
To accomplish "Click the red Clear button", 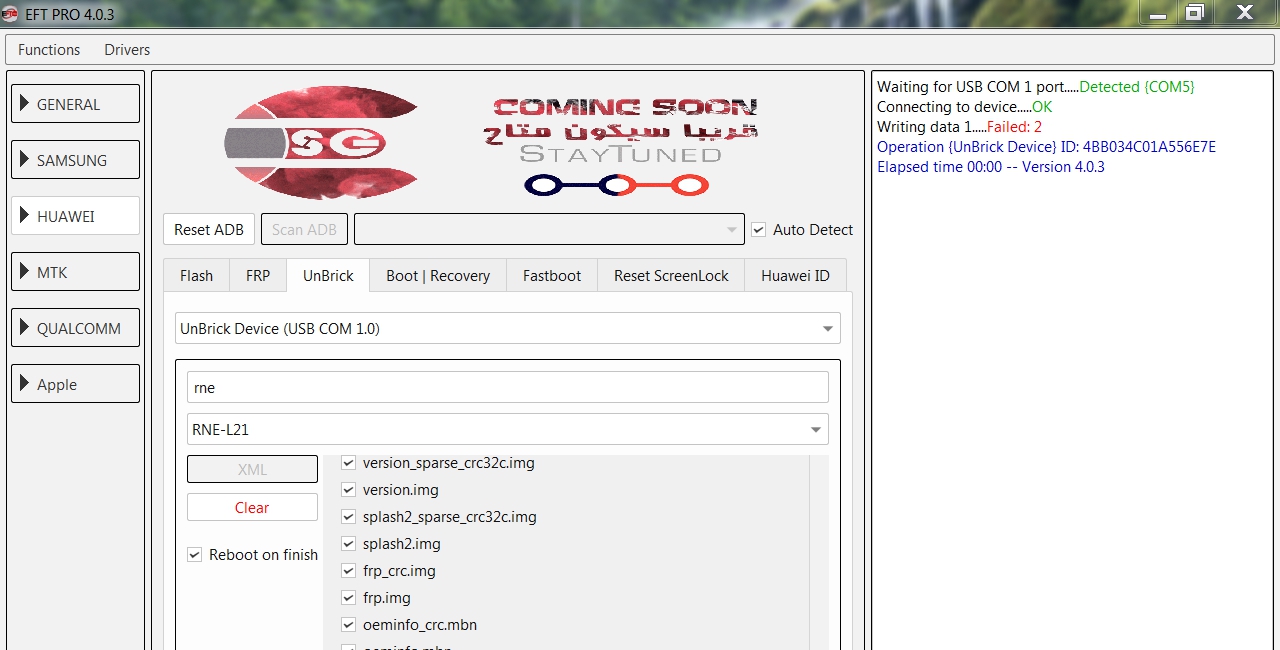I will coord(252,507).
